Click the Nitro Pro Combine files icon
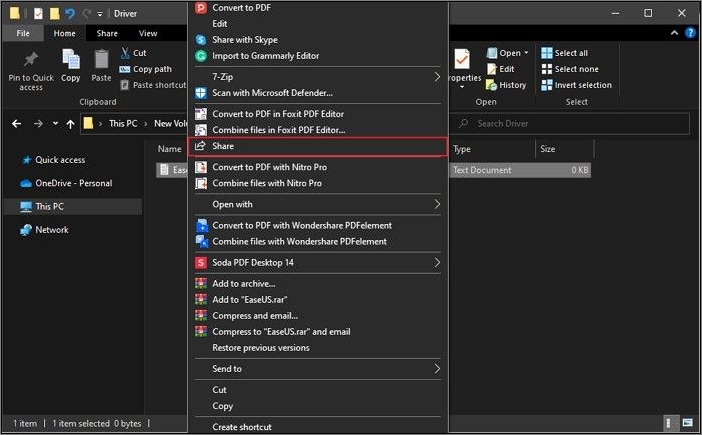Screen dimensions: 702x435 tap(201, 183)
